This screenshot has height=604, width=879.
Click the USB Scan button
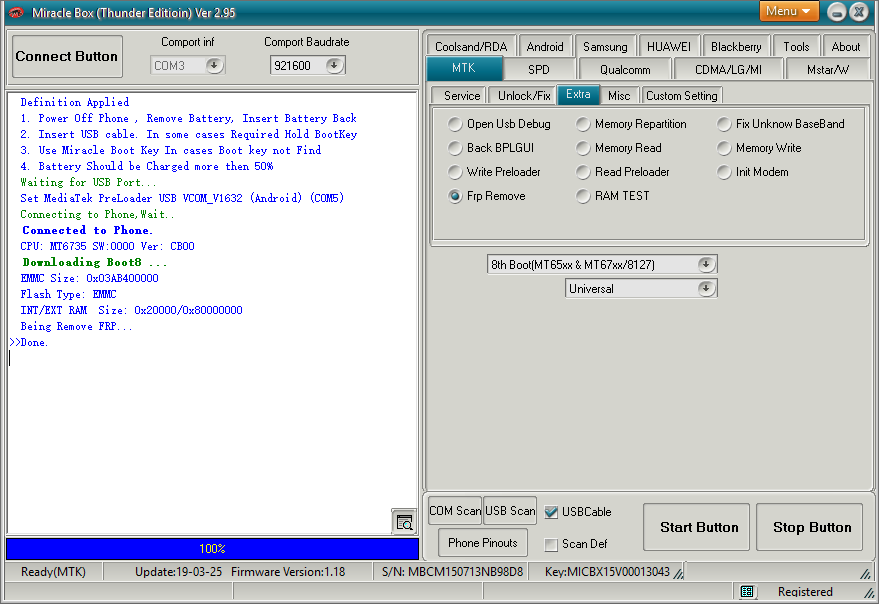point(510,511)
